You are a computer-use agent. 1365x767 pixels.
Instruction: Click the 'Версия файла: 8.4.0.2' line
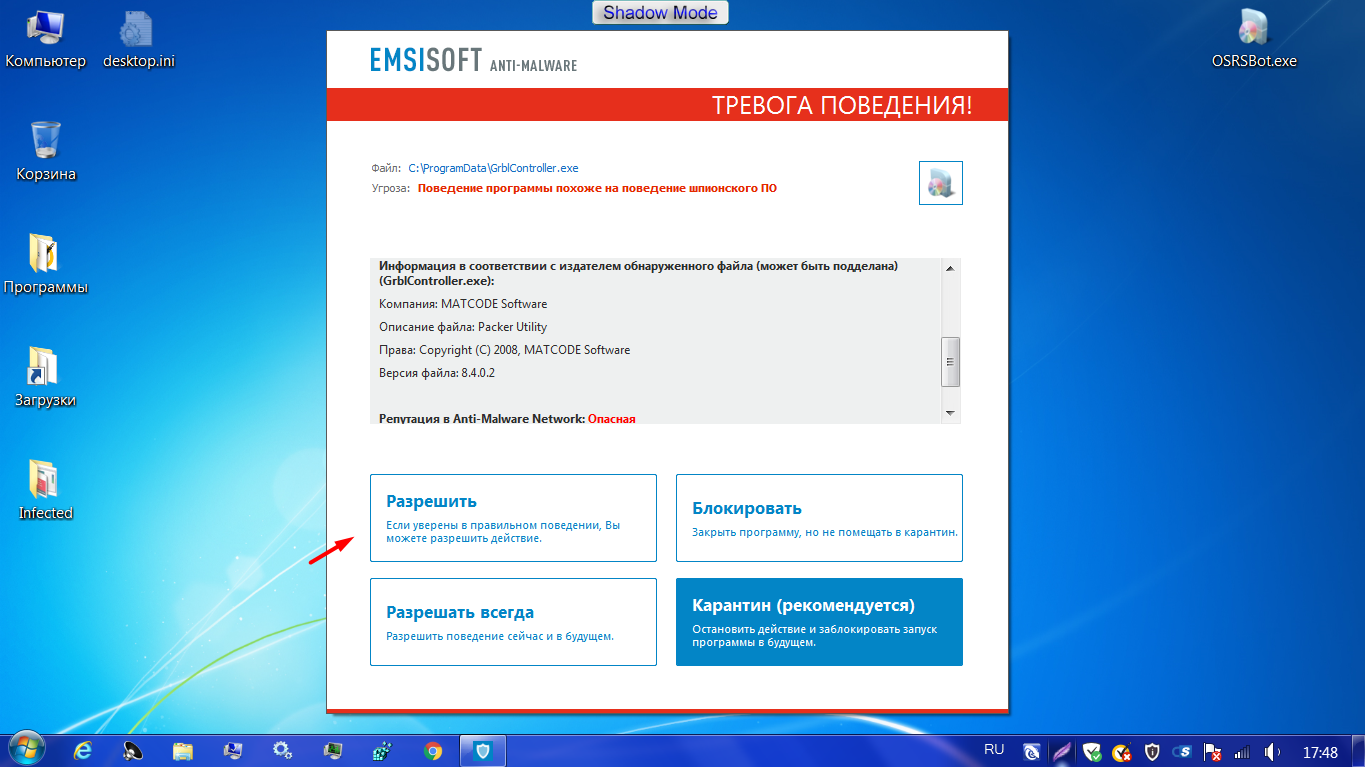437,373
